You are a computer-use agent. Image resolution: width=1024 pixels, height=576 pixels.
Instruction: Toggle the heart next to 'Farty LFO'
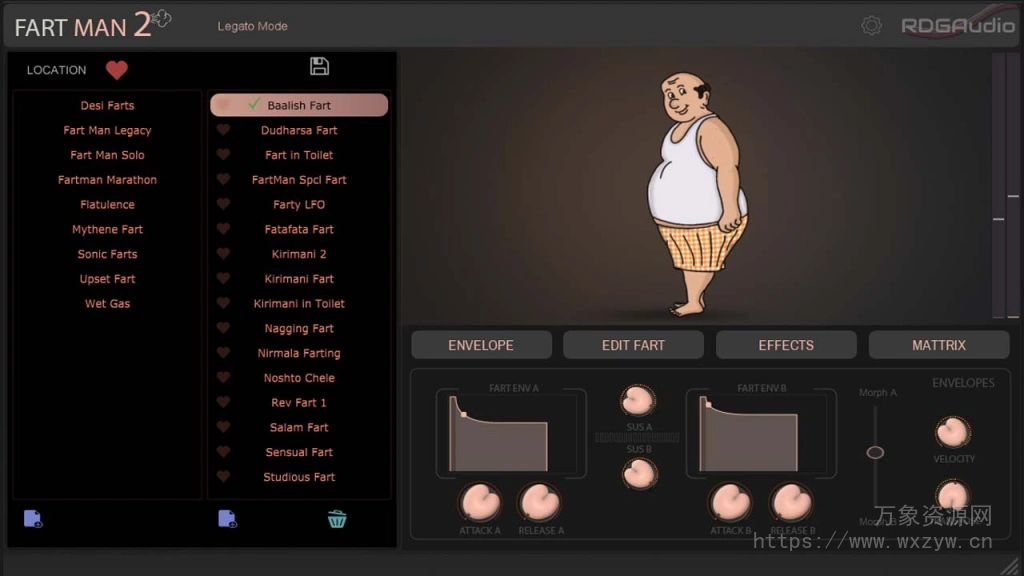tap(223, 204)
